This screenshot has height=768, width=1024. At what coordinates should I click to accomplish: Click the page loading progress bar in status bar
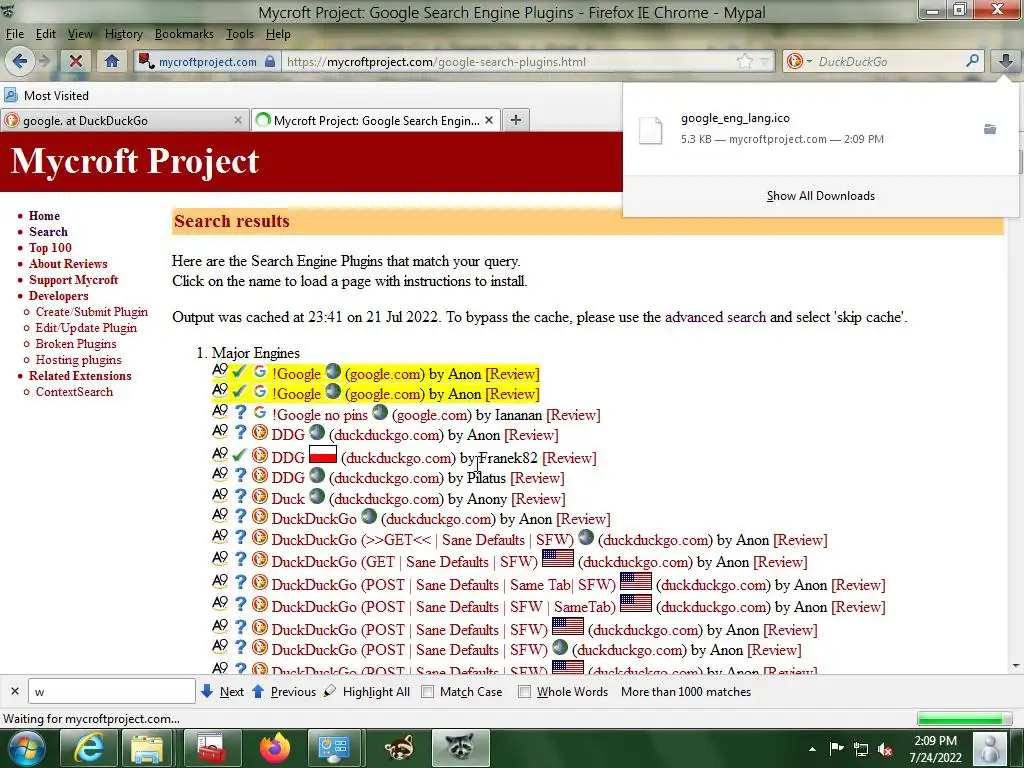(x=964, y=718)
